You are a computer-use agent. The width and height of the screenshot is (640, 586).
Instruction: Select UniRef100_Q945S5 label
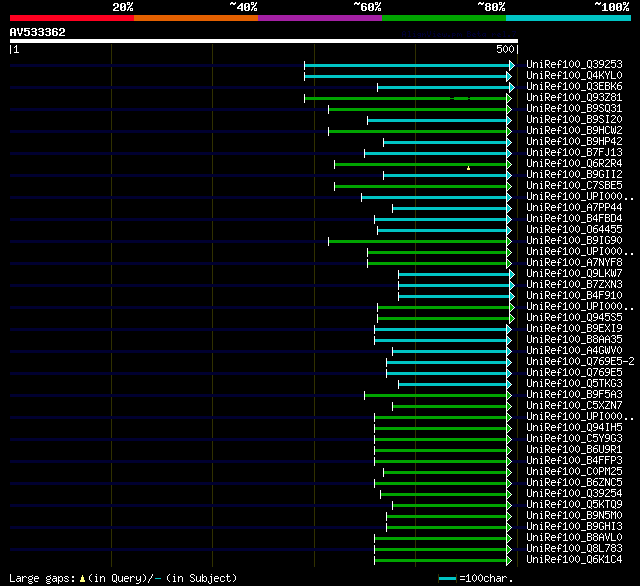(x=574, y=317)
